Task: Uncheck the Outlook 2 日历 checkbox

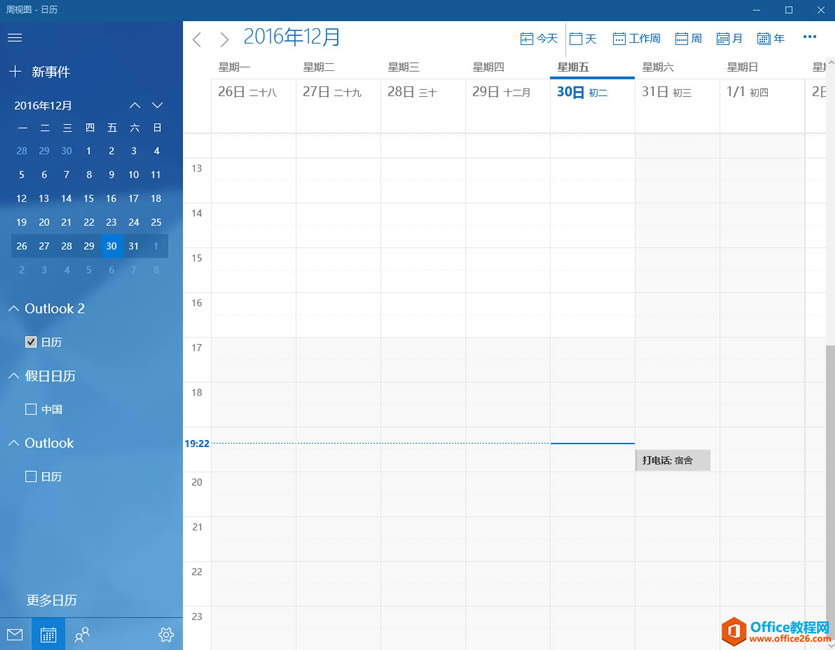Action: click(x=31, y=342)
